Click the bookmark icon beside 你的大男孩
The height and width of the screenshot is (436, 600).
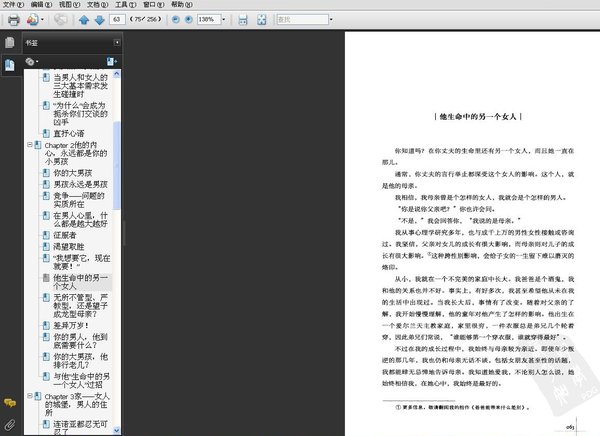pos(46,172)
